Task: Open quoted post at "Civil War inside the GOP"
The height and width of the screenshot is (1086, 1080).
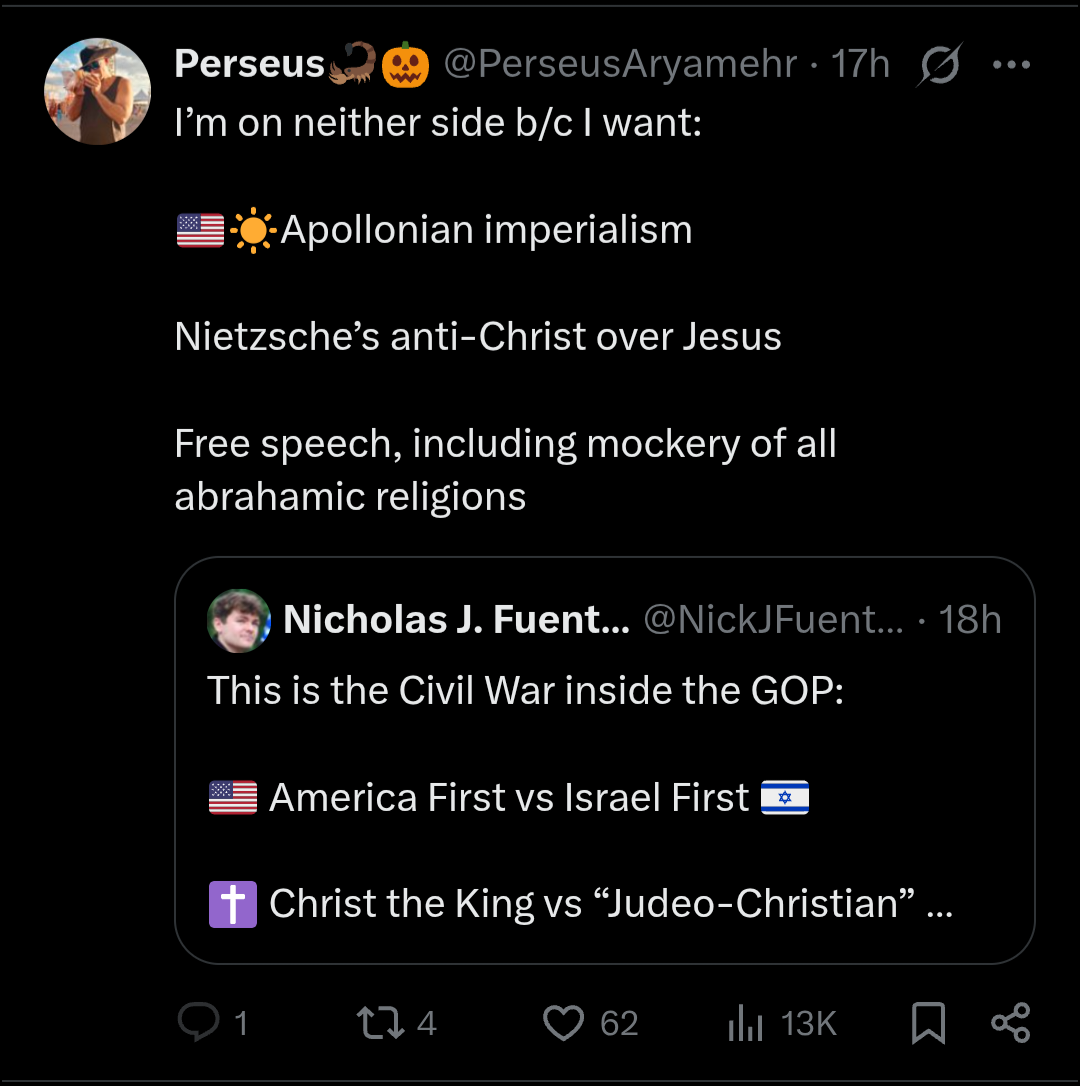Action: 525,691
